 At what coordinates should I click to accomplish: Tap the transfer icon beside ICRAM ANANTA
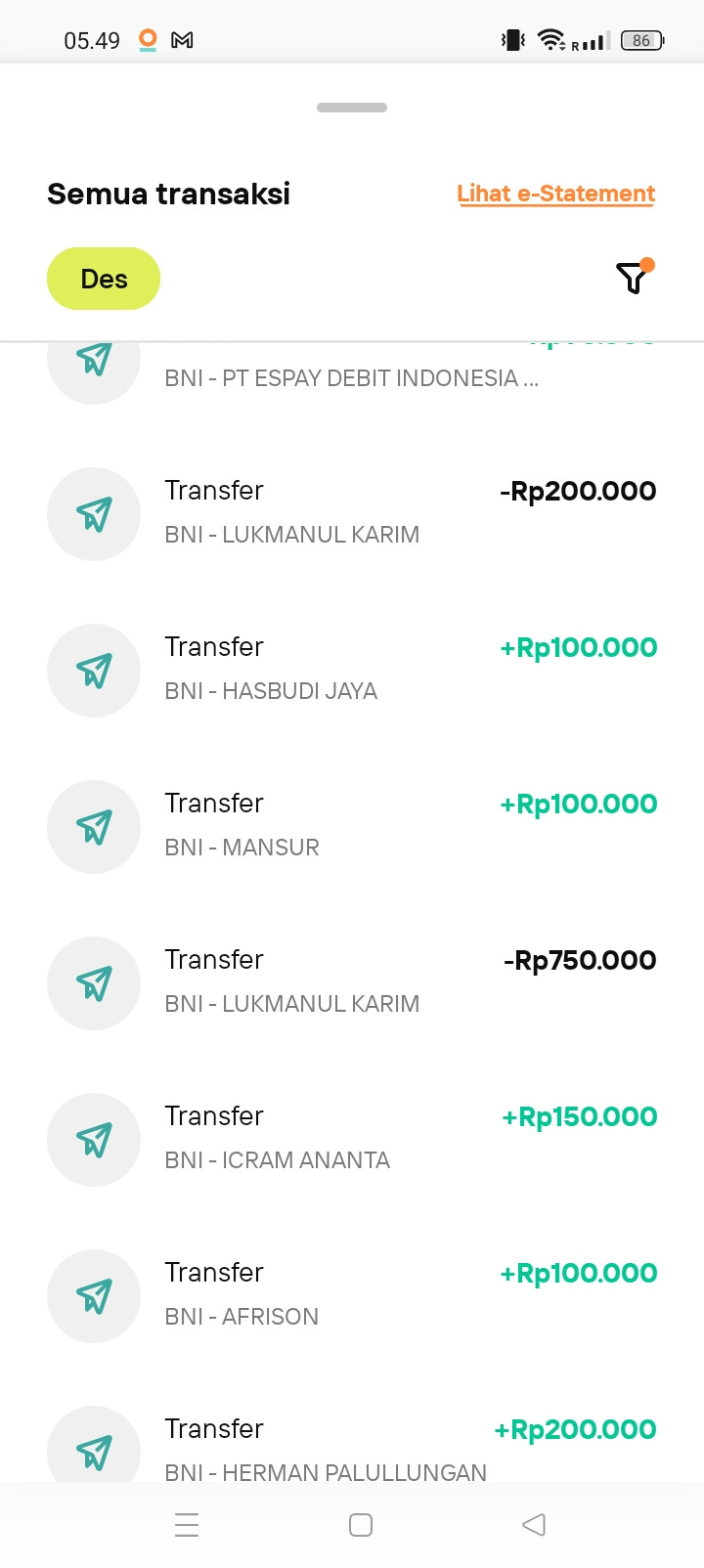click(x=94, y=1140)
